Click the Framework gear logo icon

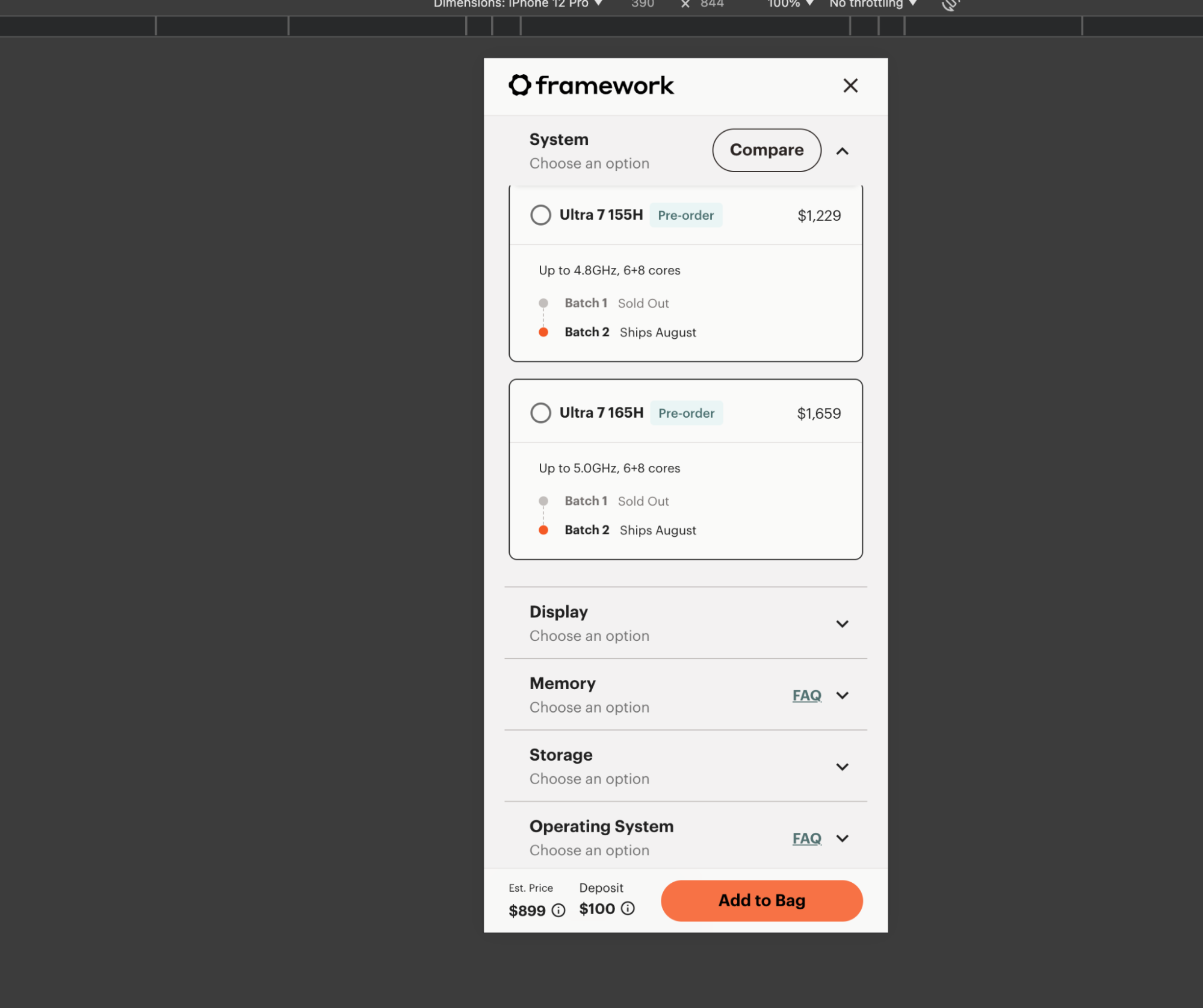click(520, 85)
